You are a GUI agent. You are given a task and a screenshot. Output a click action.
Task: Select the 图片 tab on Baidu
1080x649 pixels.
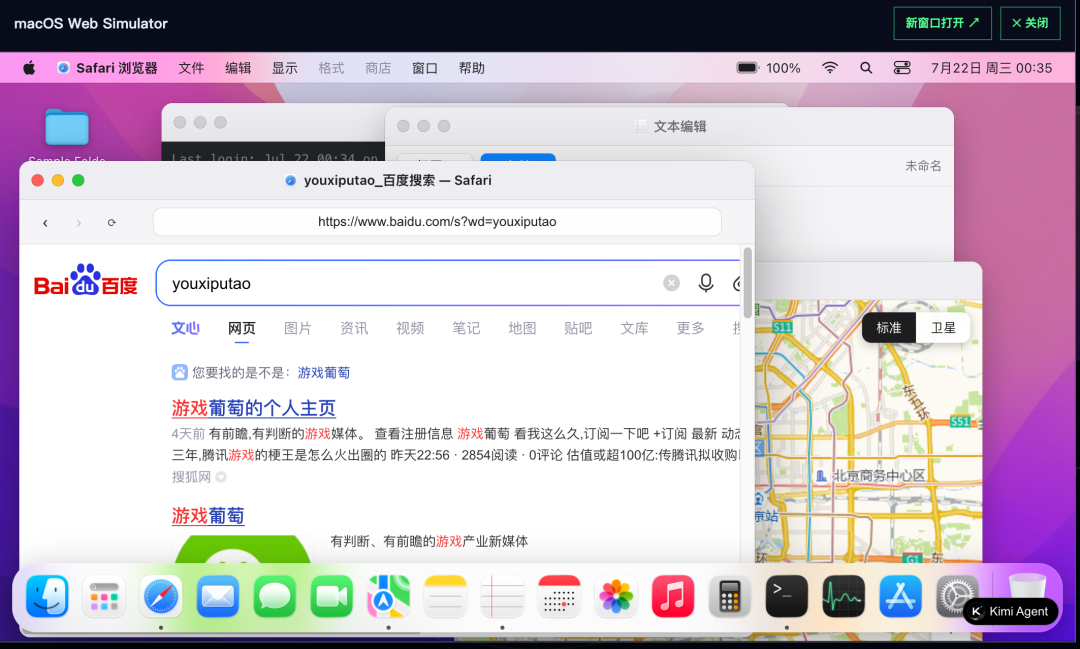point(298,328)
